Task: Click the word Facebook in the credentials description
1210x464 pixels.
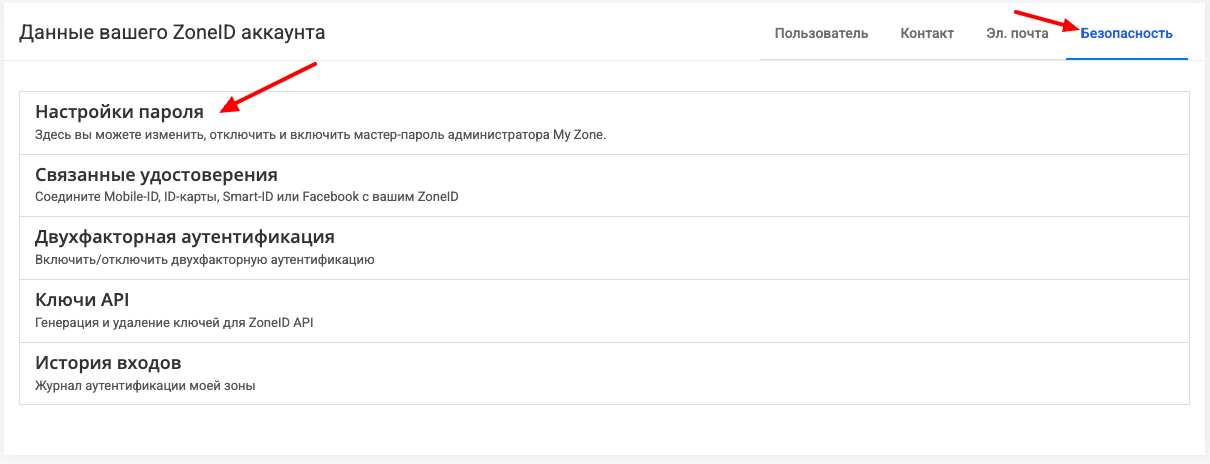Action: [361, 197]
